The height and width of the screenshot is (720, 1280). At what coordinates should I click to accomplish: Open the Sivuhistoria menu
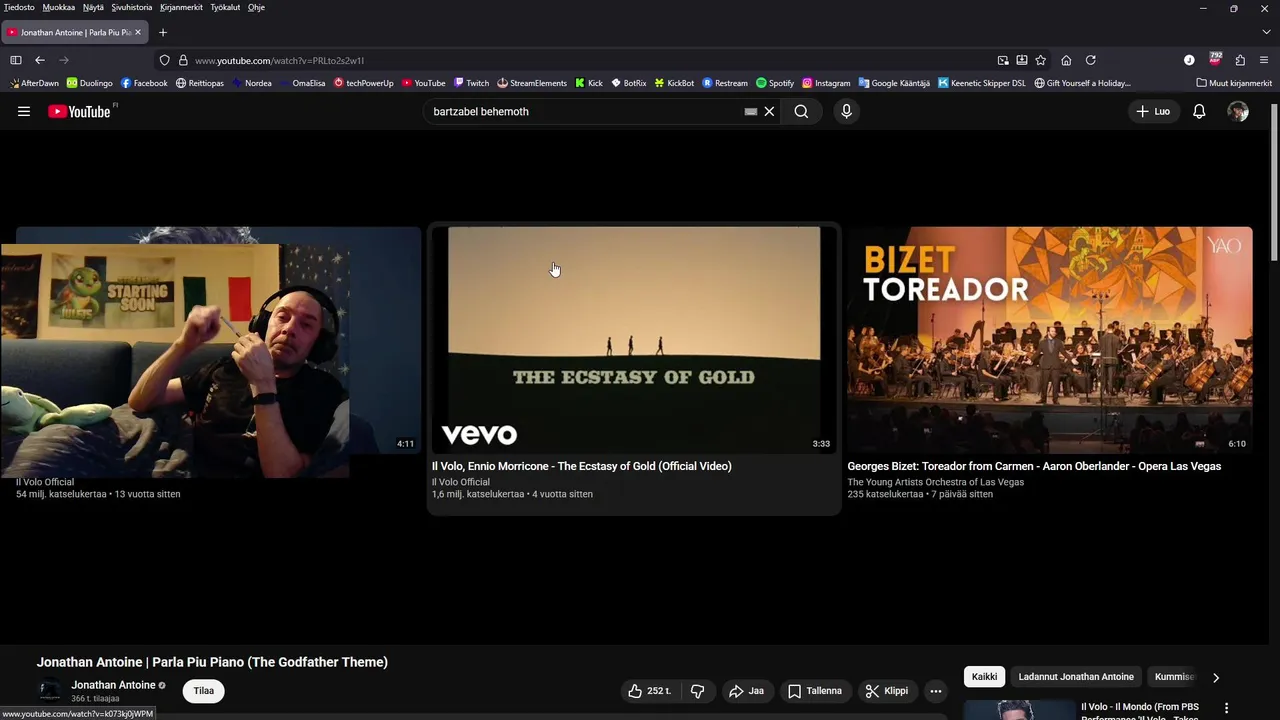point(132,7)
